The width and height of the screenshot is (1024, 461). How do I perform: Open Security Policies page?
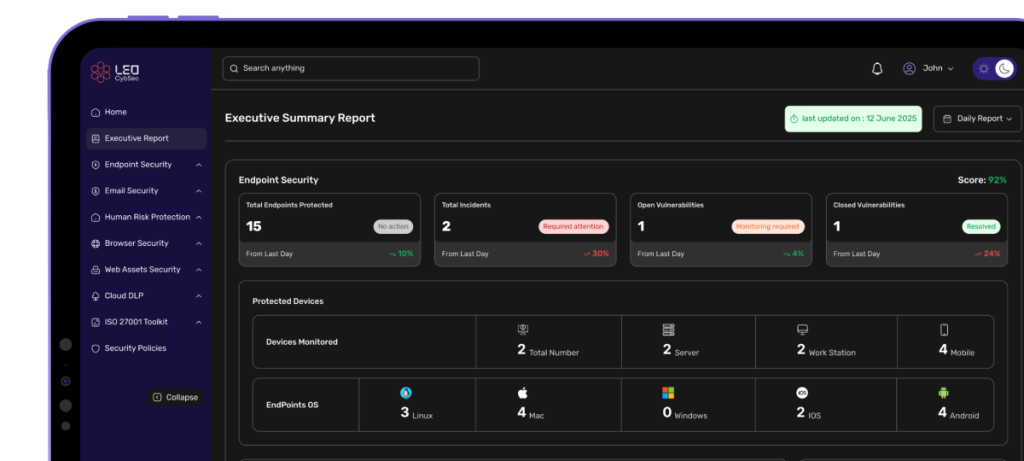click(x=135, y=348)
